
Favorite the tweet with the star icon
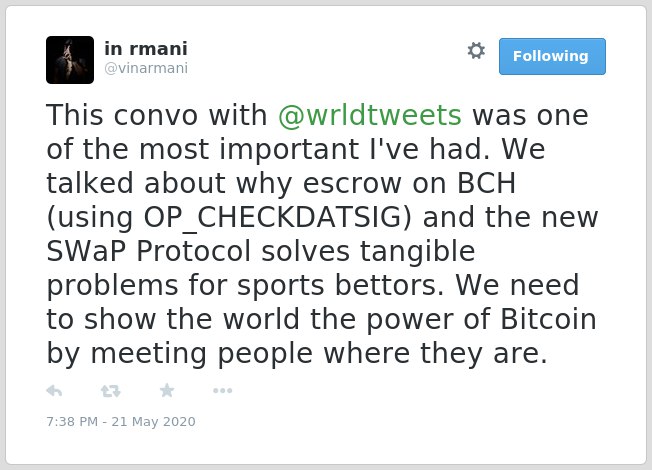167,391
